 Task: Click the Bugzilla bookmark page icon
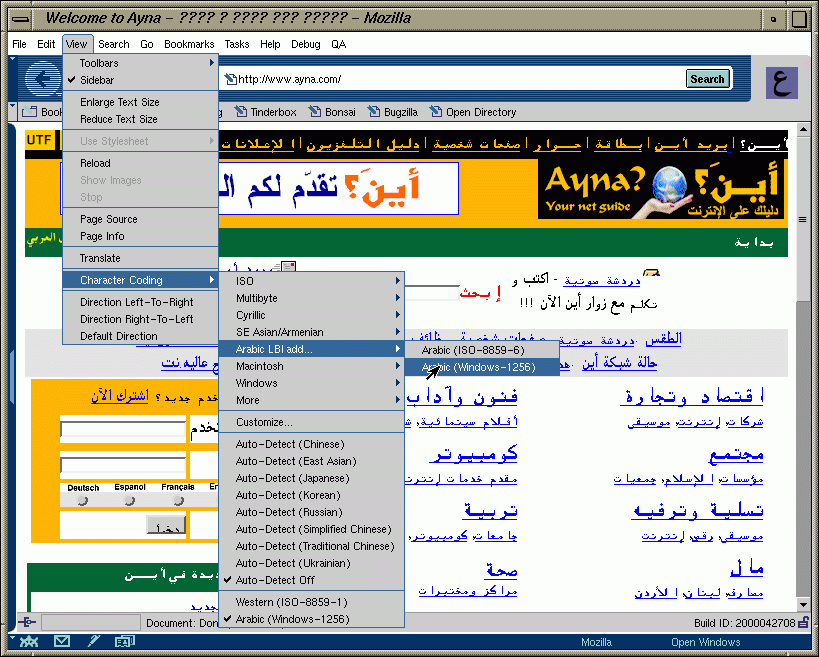click(374, 112)
